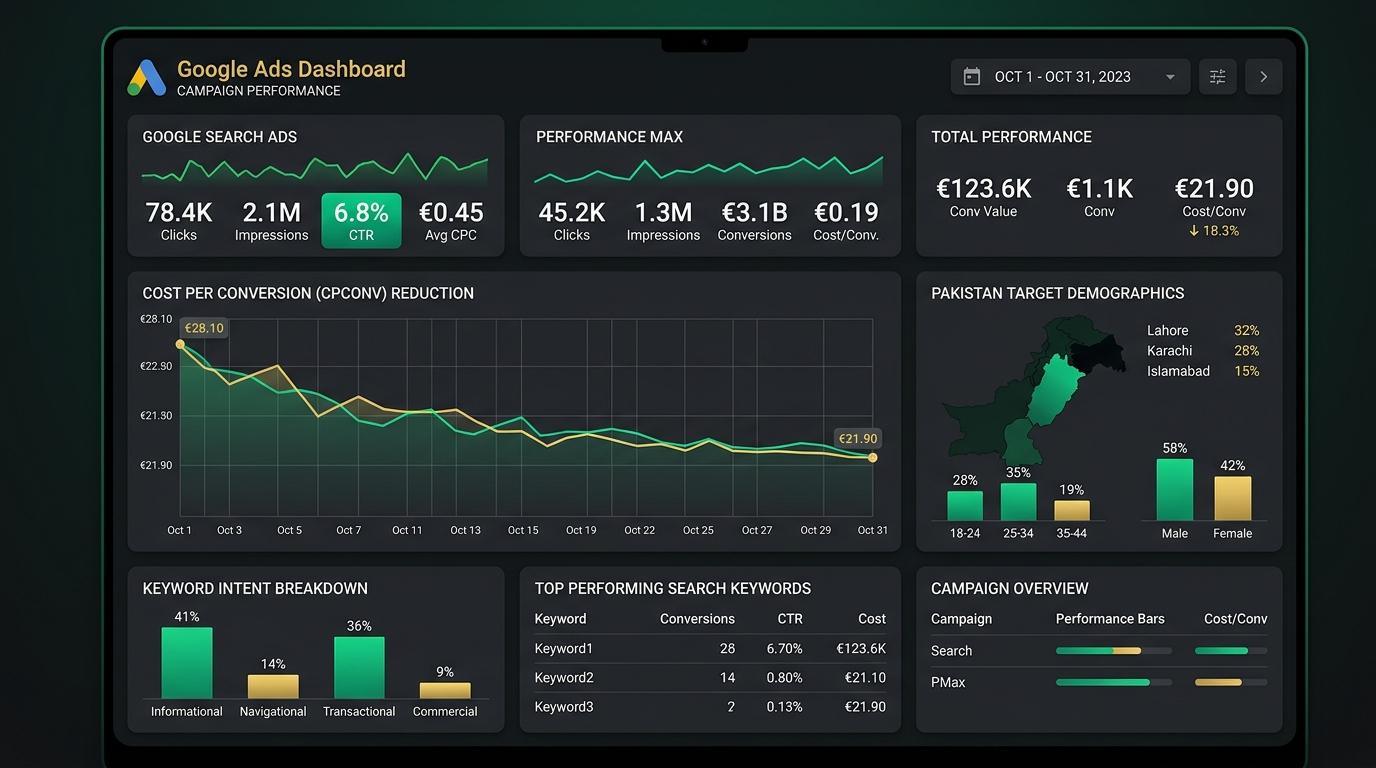This screenshot has height=768, width=1376.
Task: Open the PMax campaign row
Action: [x=1099, y=682]
